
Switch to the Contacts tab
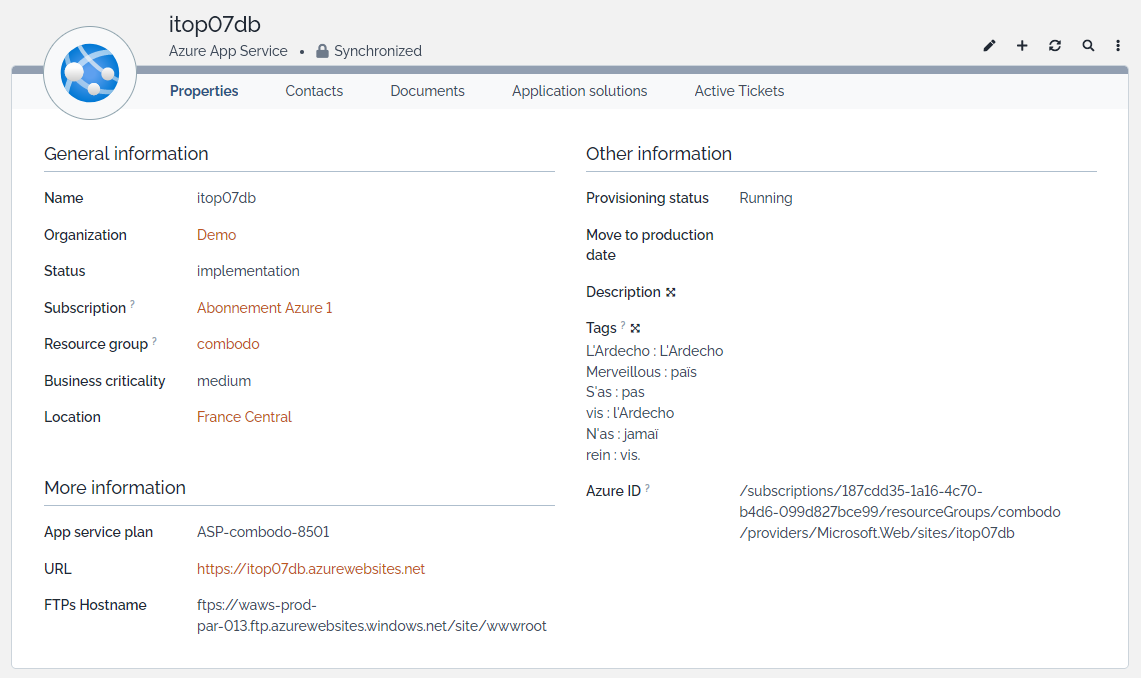click(314, 91)
